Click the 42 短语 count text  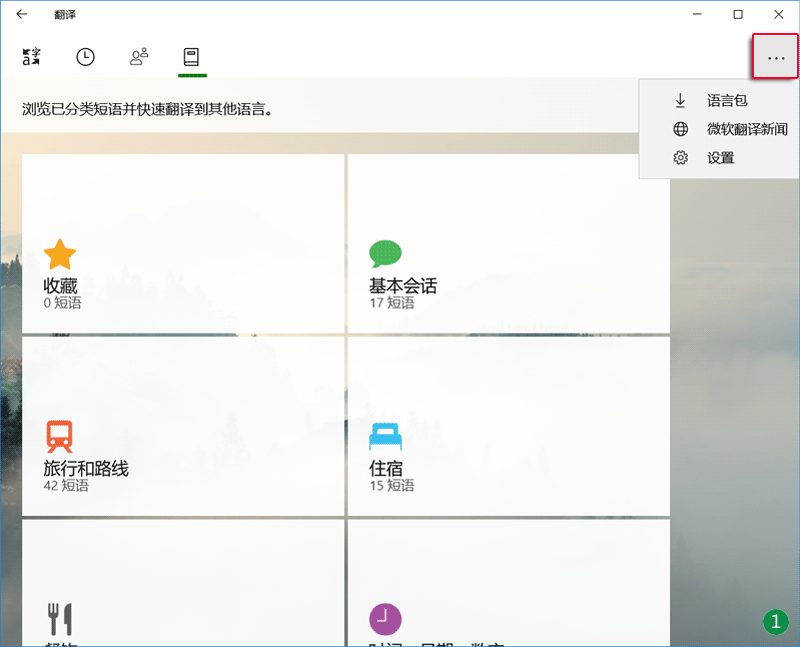point(66,485)
